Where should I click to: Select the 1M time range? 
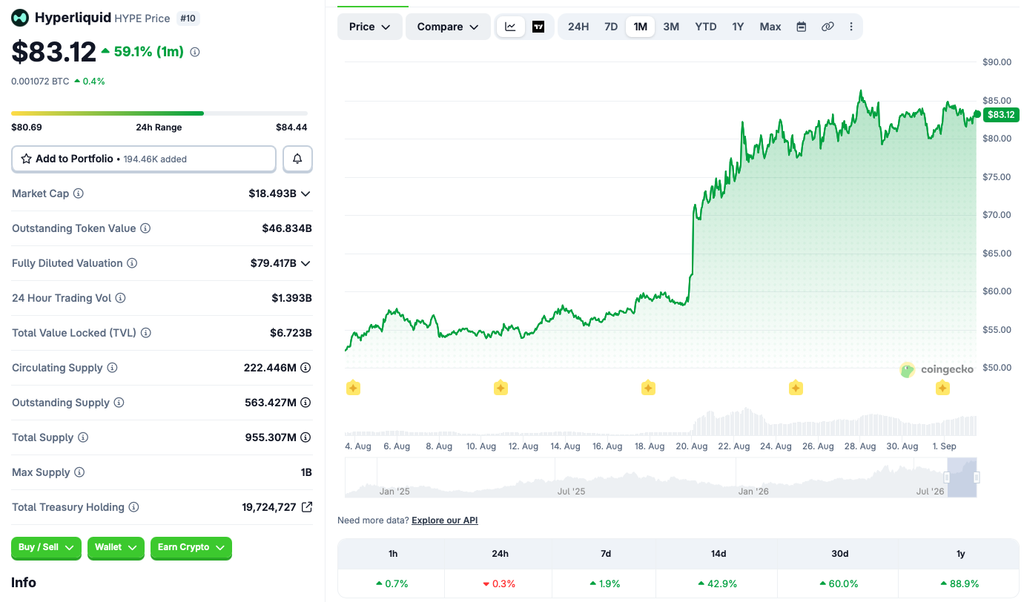(640, 27)
